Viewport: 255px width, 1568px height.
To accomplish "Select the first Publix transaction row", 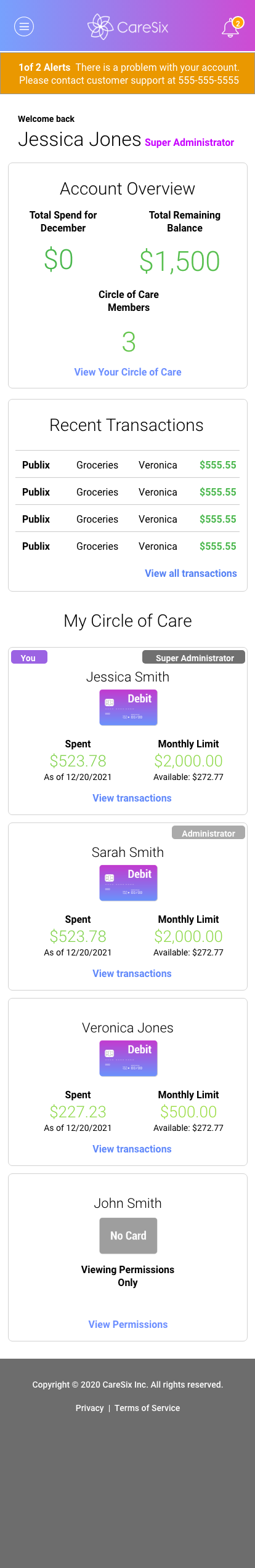I will tap(127, 465).
